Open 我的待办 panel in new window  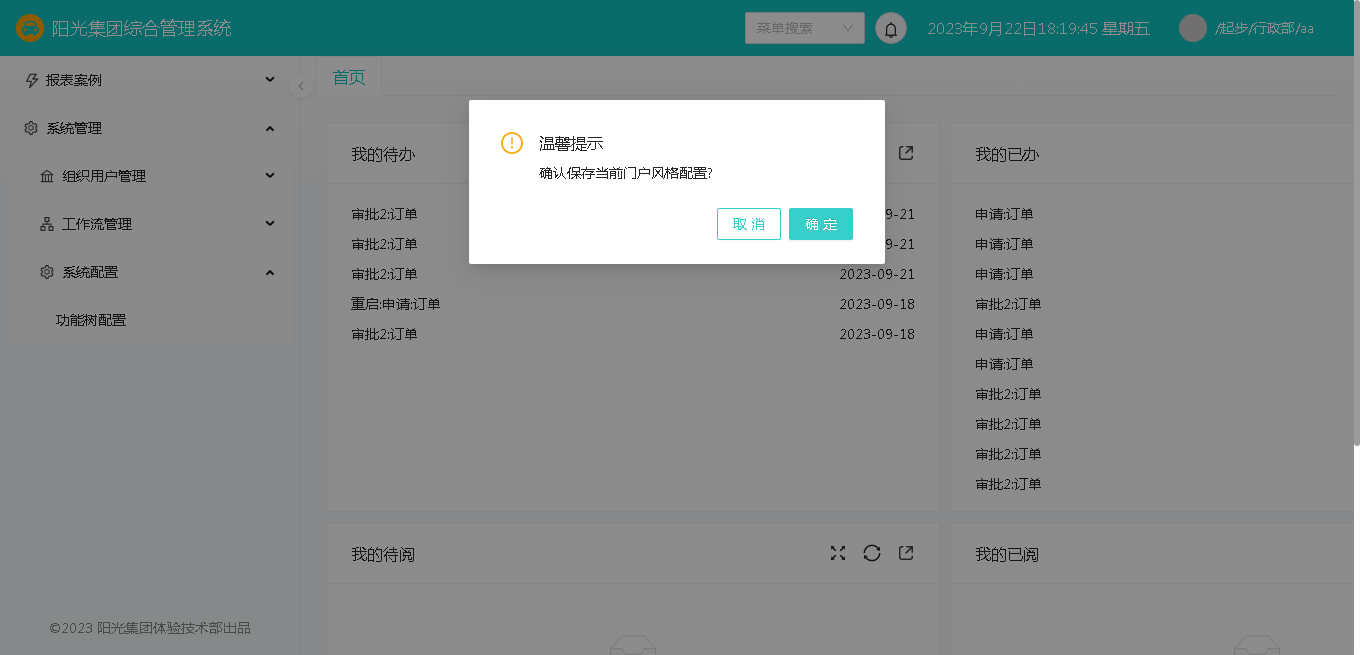[906, 153]
